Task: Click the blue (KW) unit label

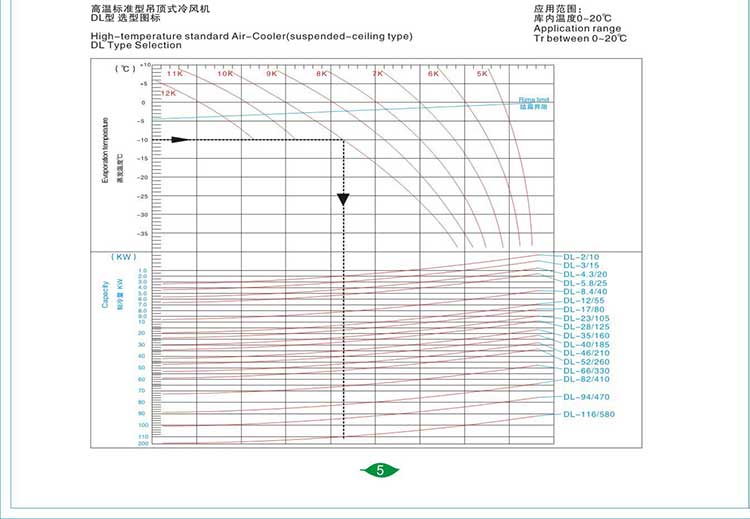Action: click(x=123, y=257)
